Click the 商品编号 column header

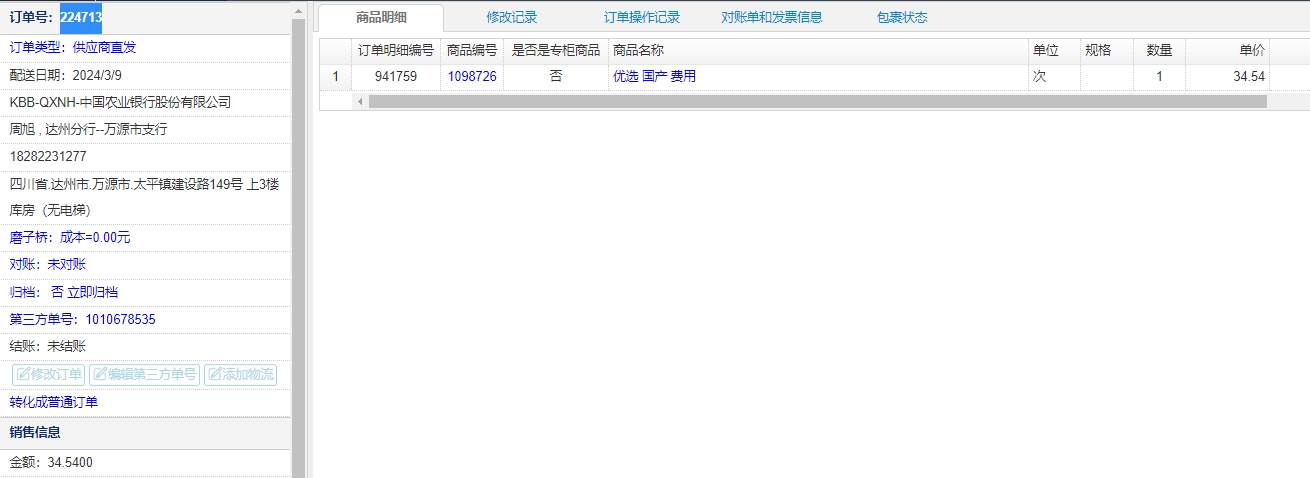[472, 50]
